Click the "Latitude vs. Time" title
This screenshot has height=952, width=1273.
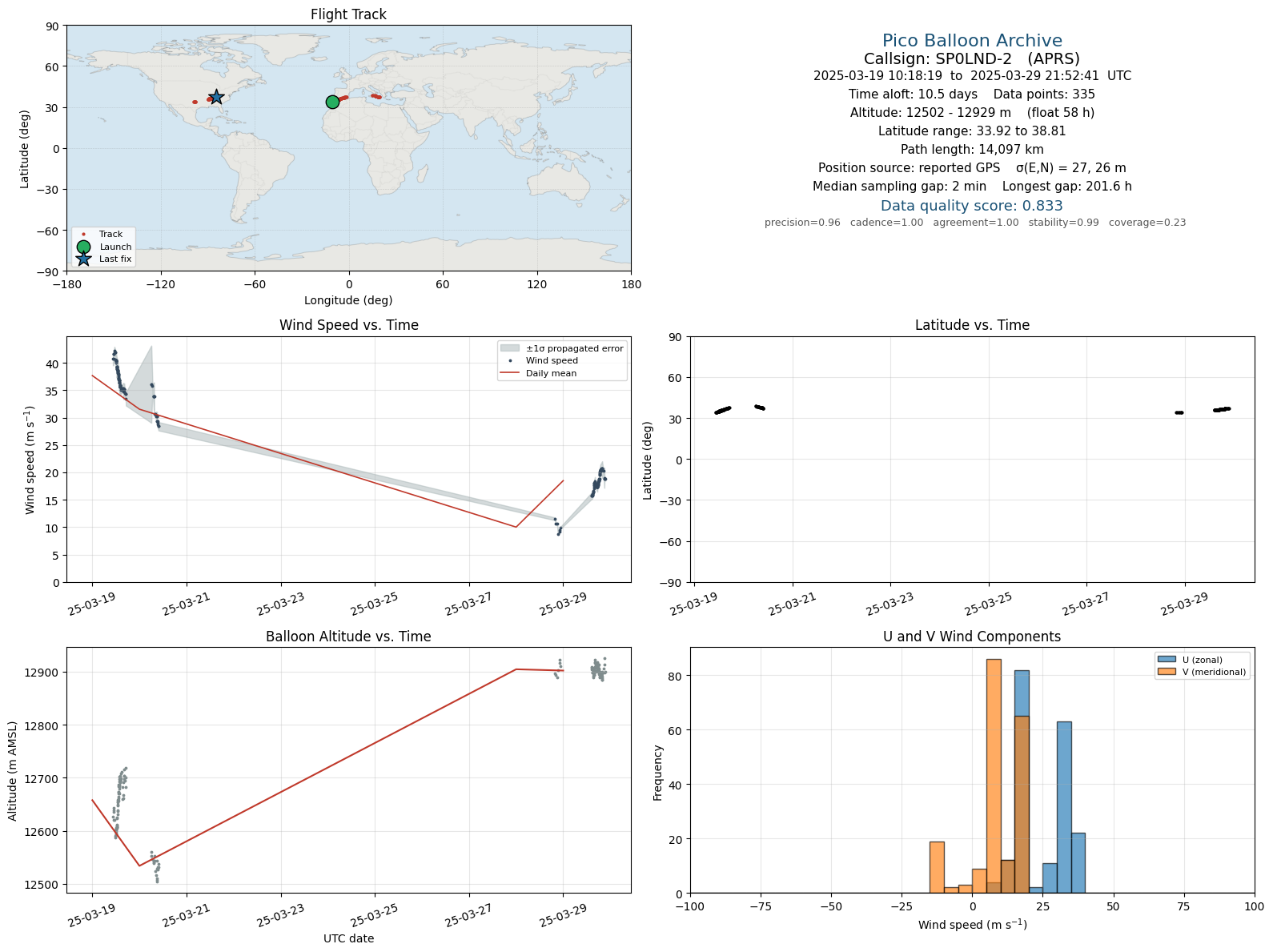pos(972,325)
